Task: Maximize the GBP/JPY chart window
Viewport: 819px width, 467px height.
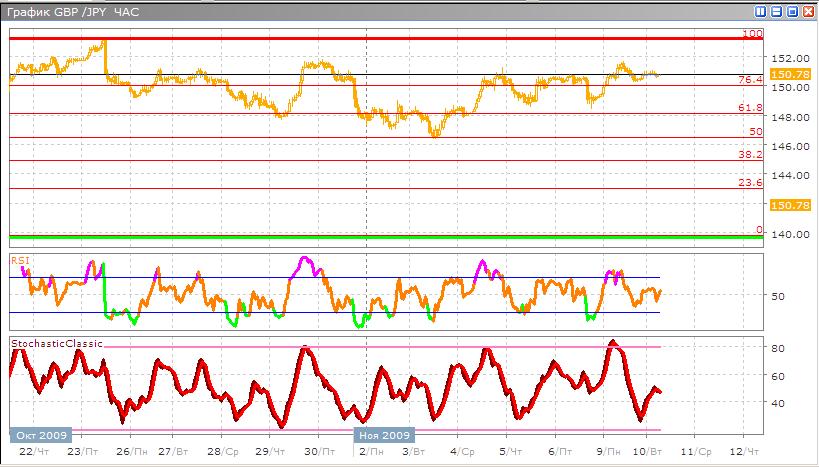Action: pyautogui.click(x=791, y=12)
